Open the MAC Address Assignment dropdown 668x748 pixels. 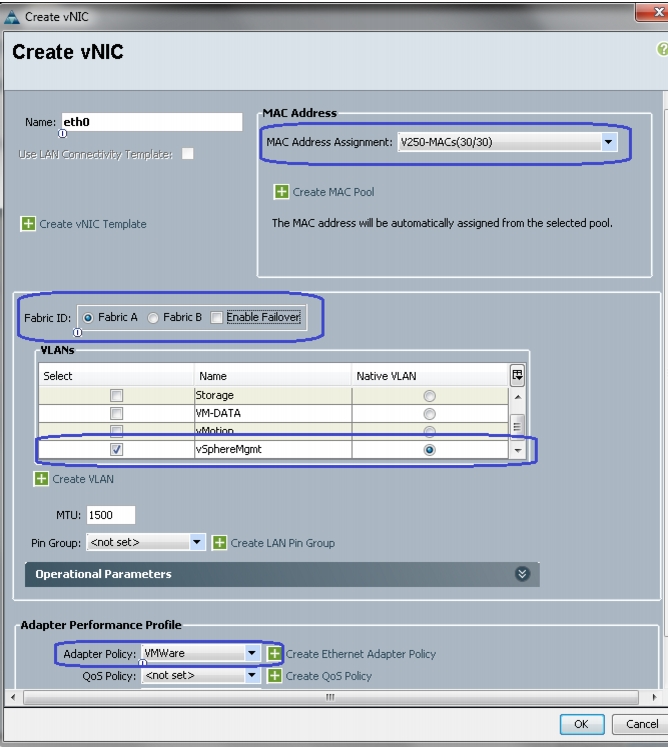(608, 142)
